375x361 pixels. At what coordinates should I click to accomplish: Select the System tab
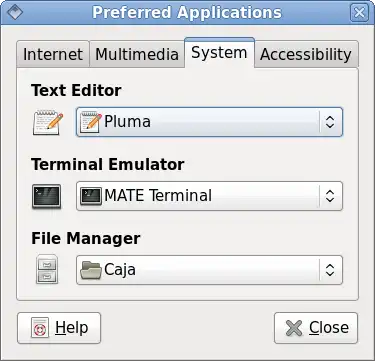(219, 53)
